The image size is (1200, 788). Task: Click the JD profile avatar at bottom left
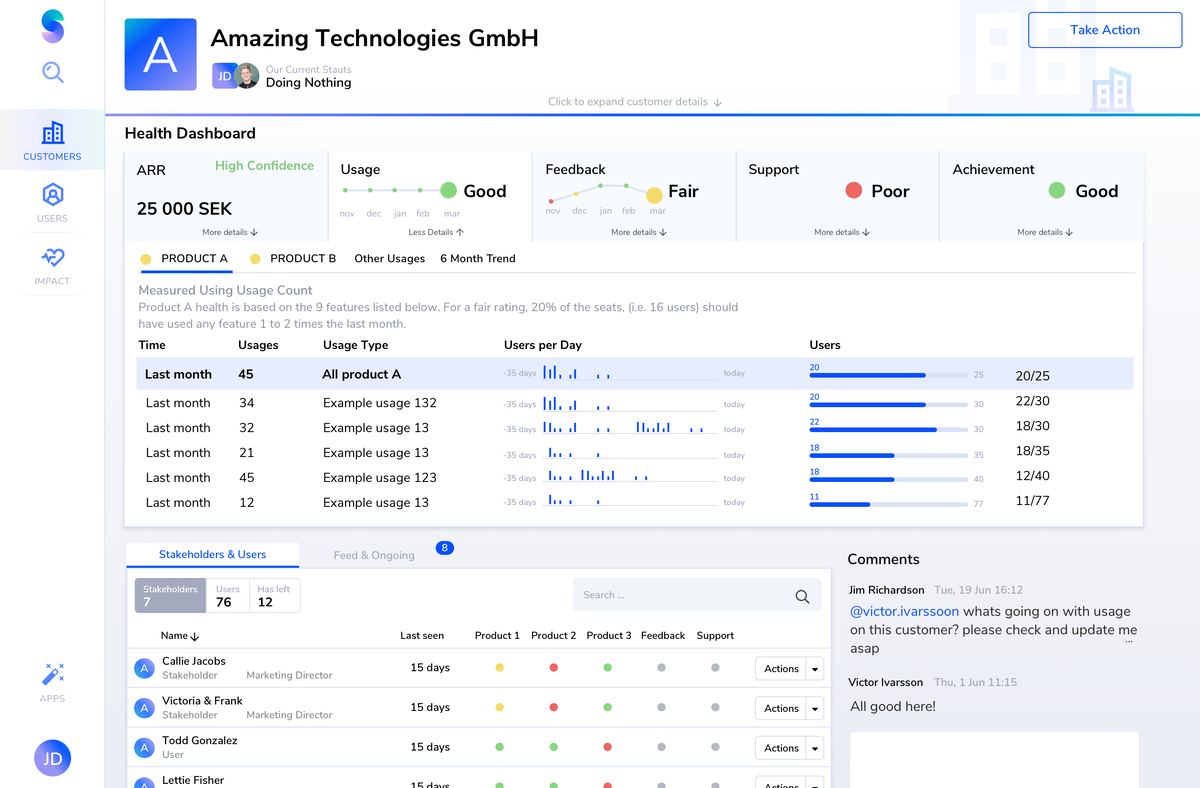[52, 758]
